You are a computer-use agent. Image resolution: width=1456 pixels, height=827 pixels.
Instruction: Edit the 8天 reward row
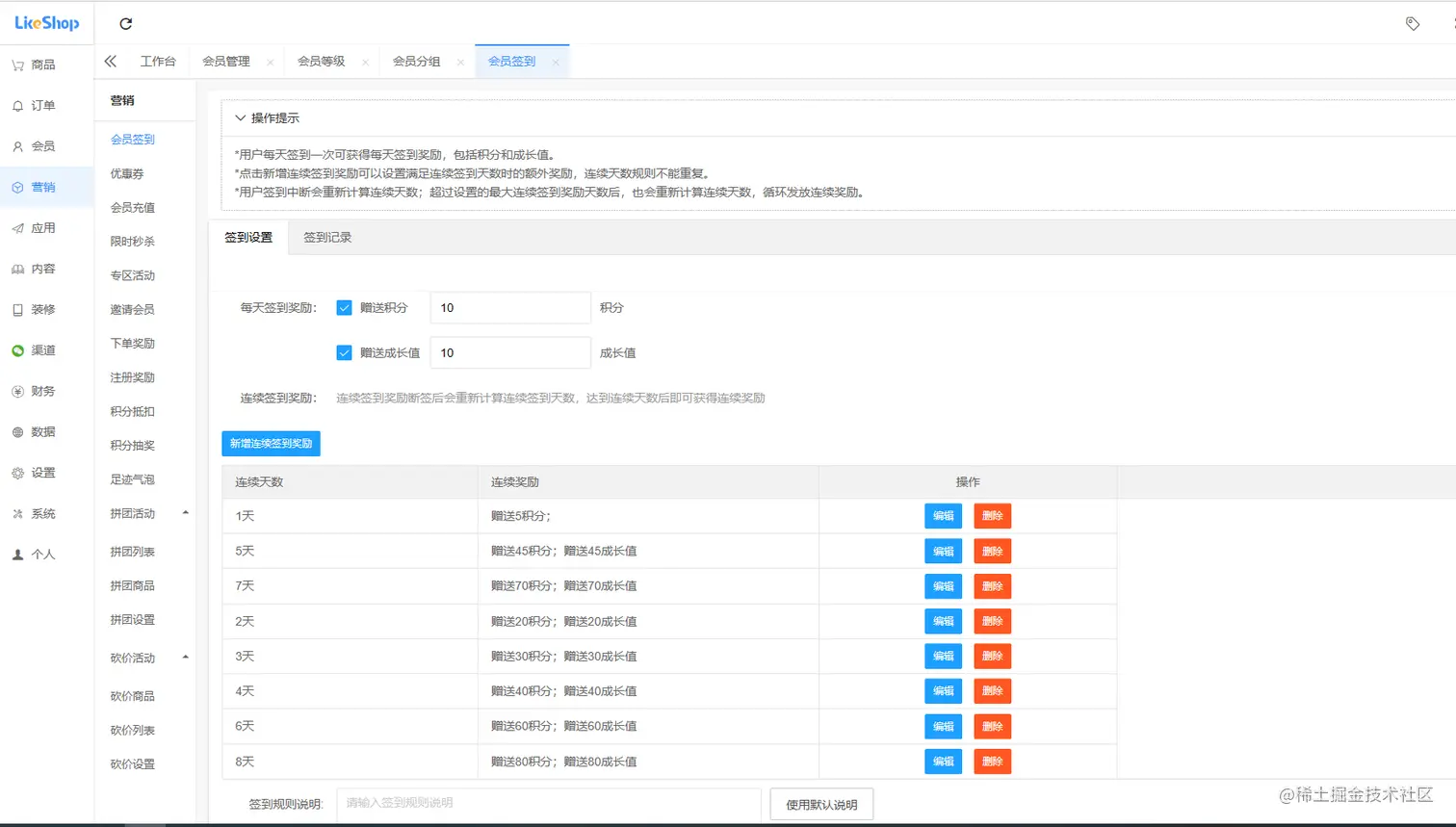pos(943,762)
